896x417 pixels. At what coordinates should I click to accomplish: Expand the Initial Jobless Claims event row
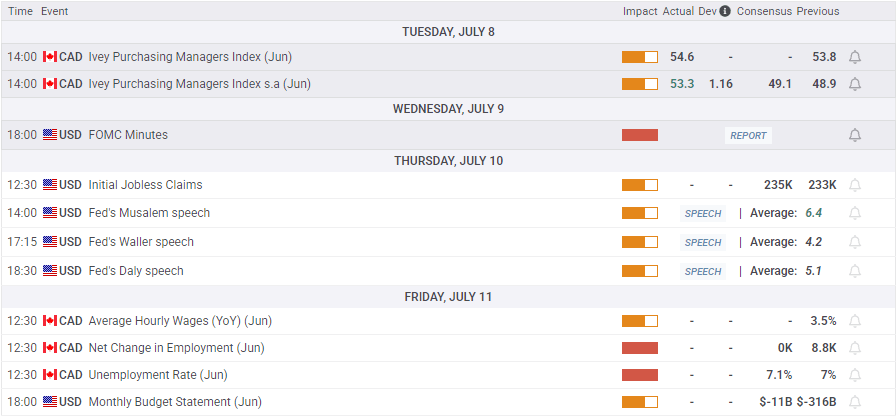[145, 185]
